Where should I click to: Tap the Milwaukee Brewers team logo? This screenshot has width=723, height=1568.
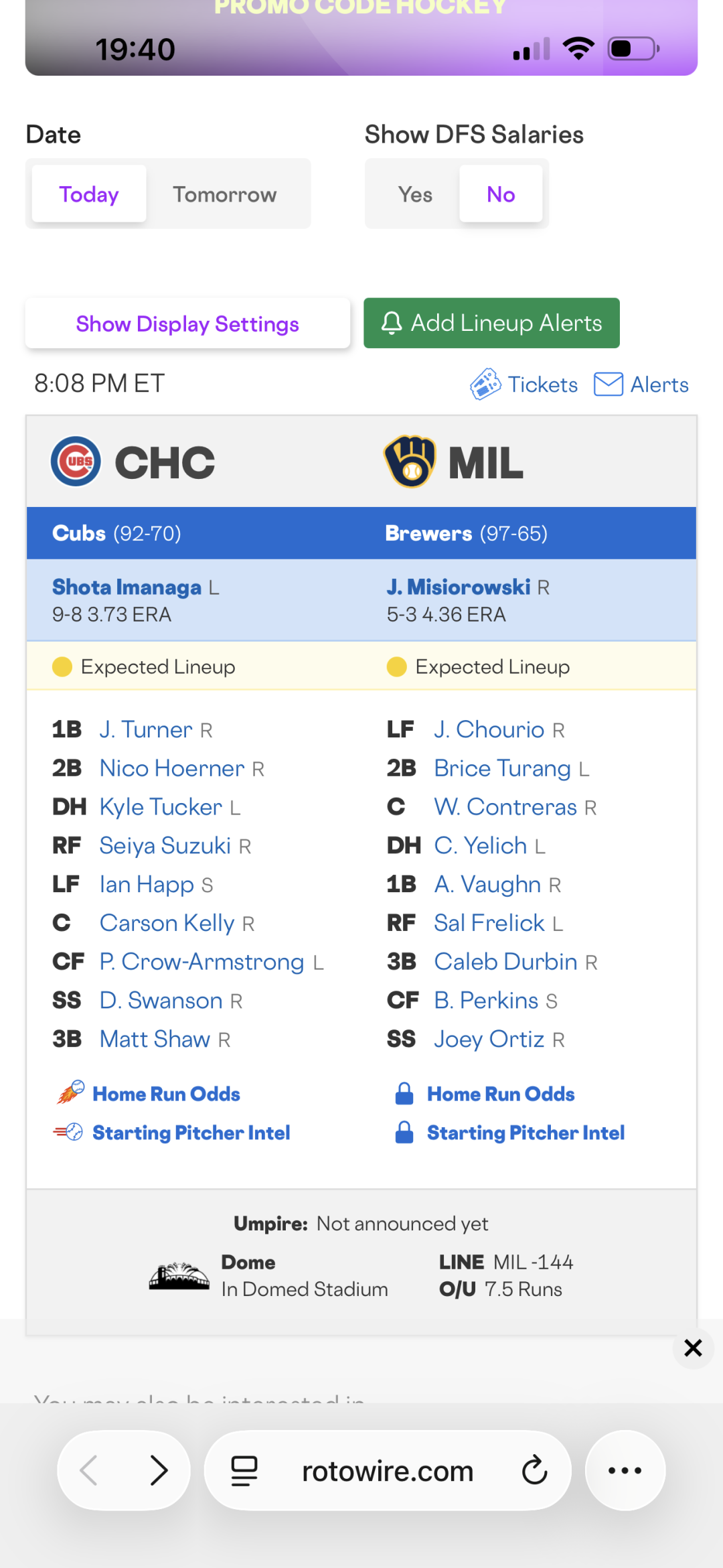point(410,461)
